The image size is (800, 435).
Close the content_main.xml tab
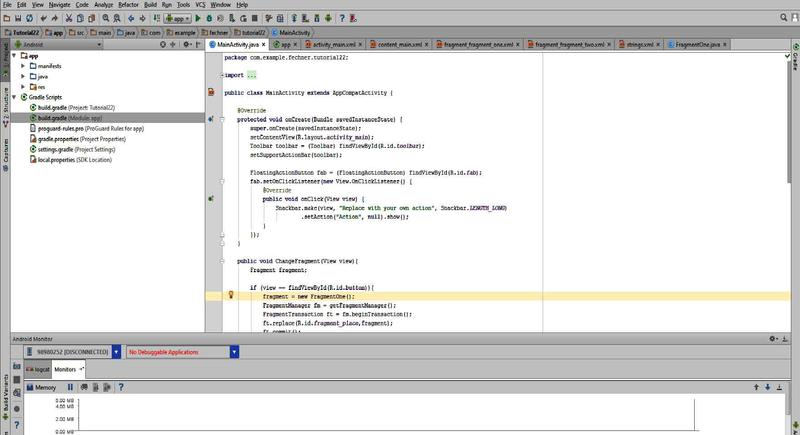pyautogui.click(x=427, y=45)
